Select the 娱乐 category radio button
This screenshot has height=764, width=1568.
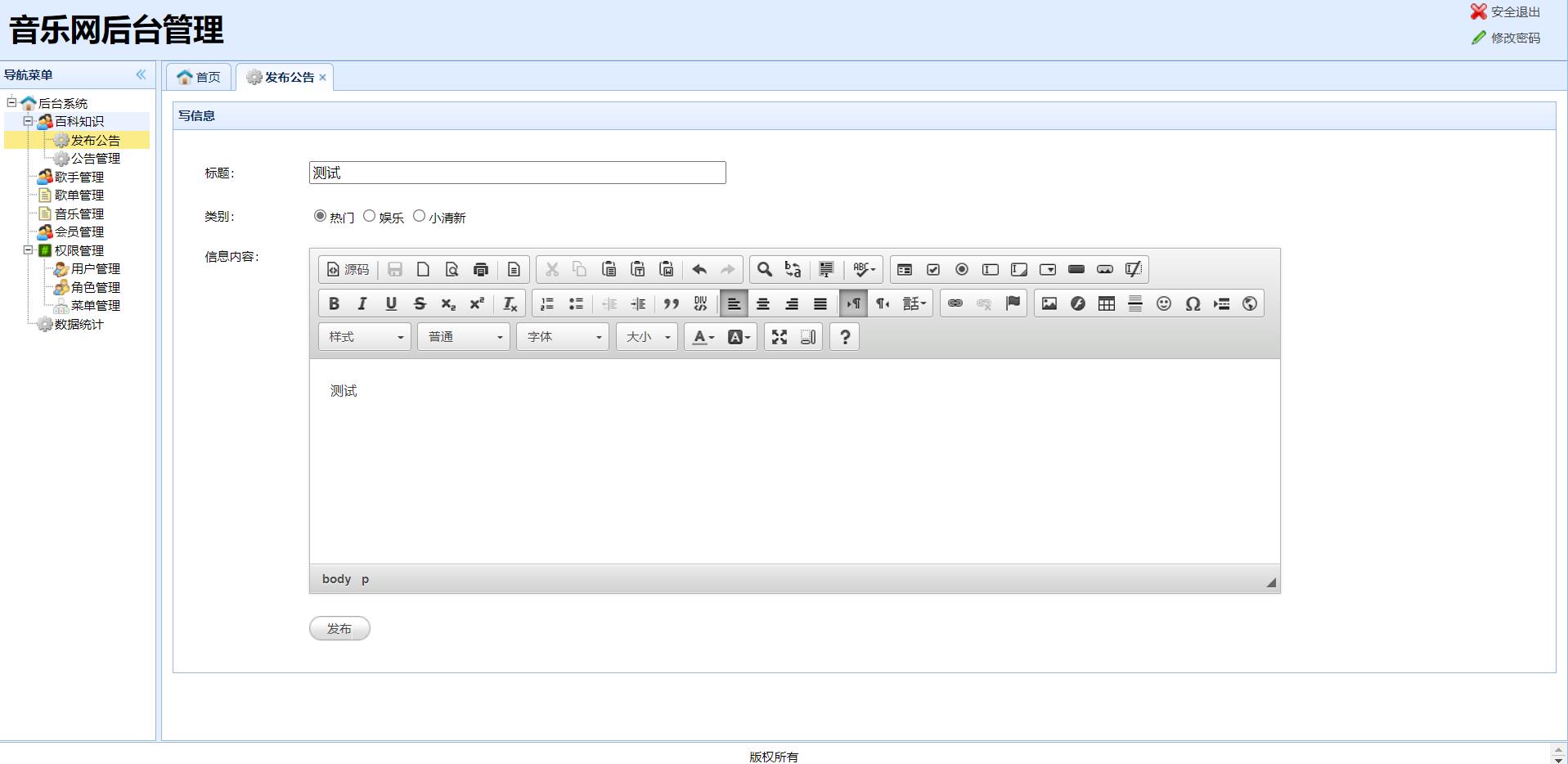pos(370,216)
